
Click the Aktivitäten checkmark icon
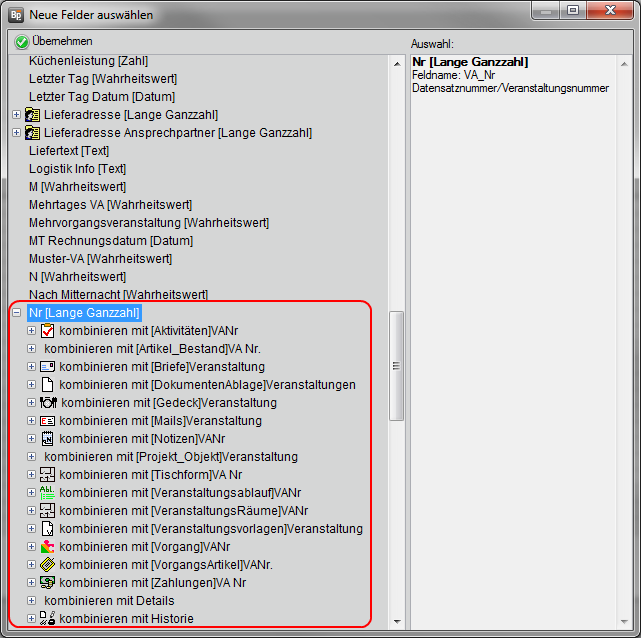point(47,331)
